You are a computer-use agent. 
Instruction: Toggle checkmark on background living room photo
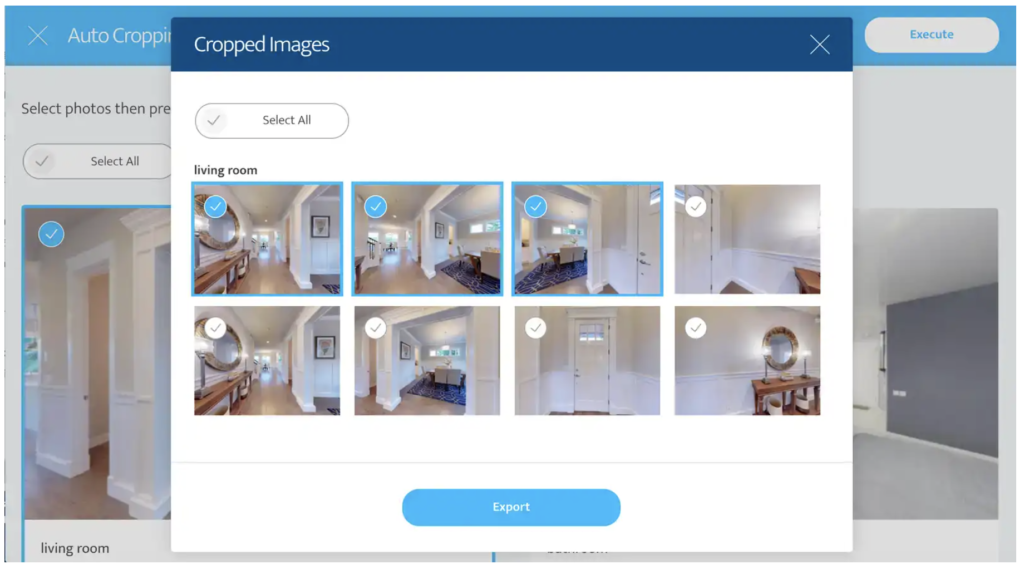click(x=51, y=234)
